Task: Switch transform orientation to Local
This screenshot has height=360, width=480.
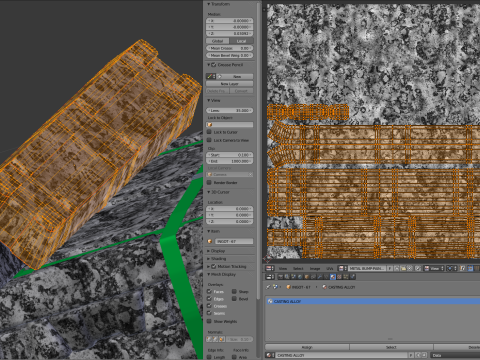Action: click(241, 41)
